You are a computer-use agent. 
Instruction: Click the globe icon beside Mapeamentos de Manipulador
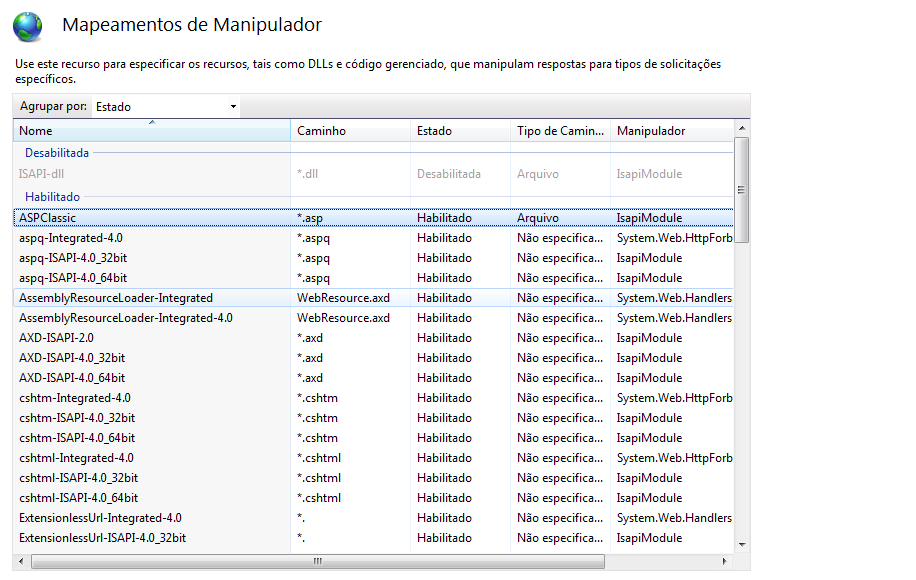(x=28, y=26)
